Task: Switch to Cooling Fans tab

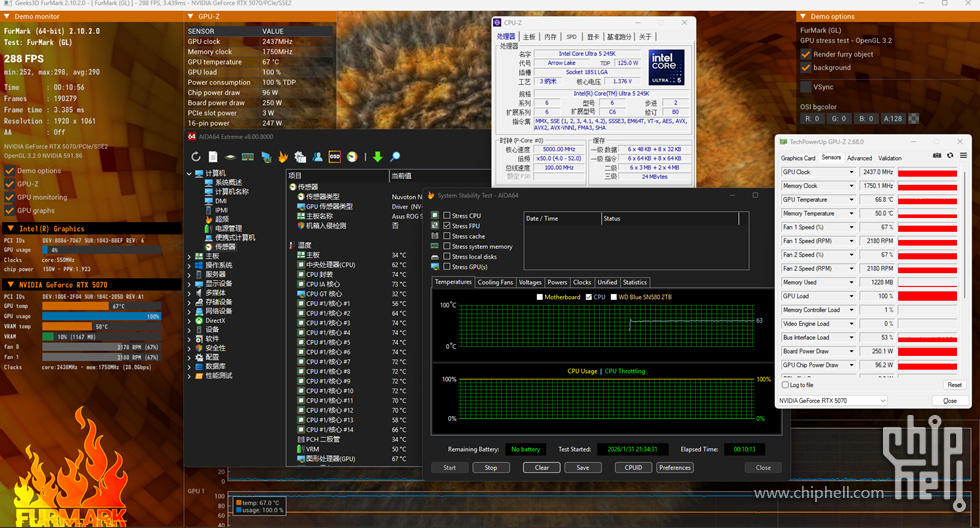Action: point(495,282)
